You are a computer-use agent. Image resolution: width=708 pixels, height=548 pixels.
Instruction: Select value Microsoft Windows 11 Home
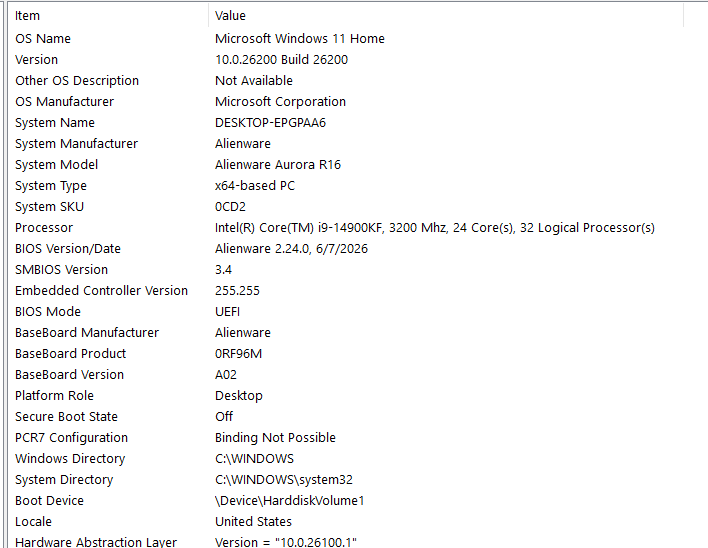coord(300,39)
